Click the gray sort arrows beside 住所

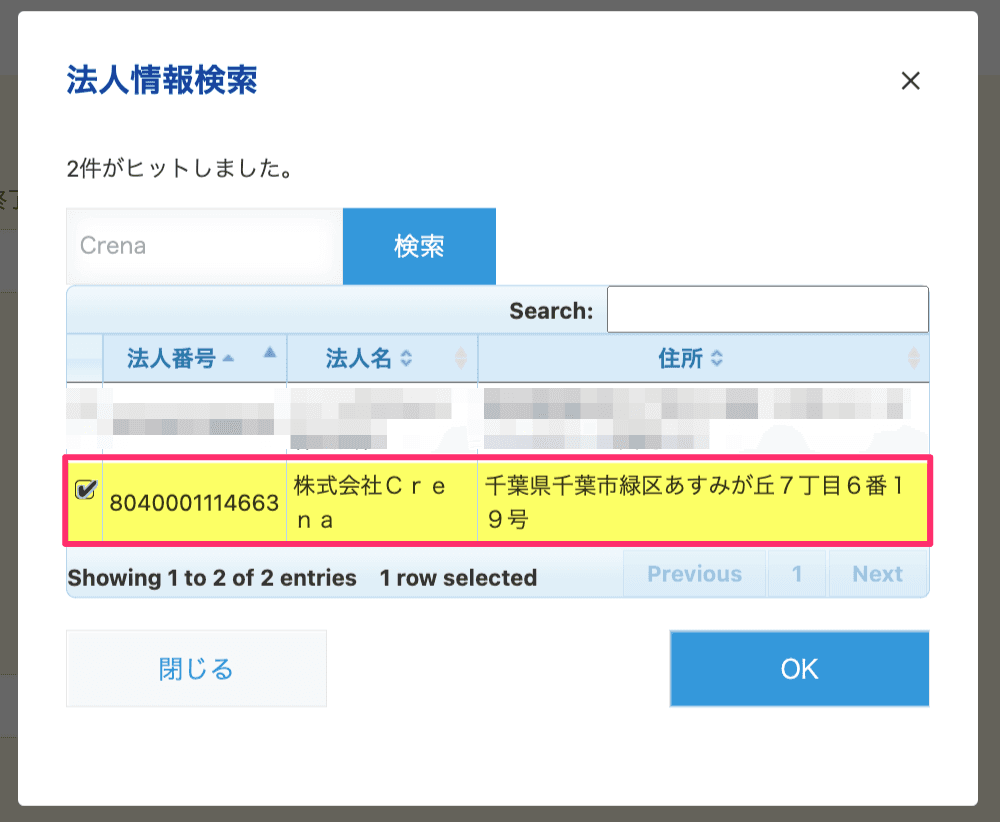click(913, 358)
